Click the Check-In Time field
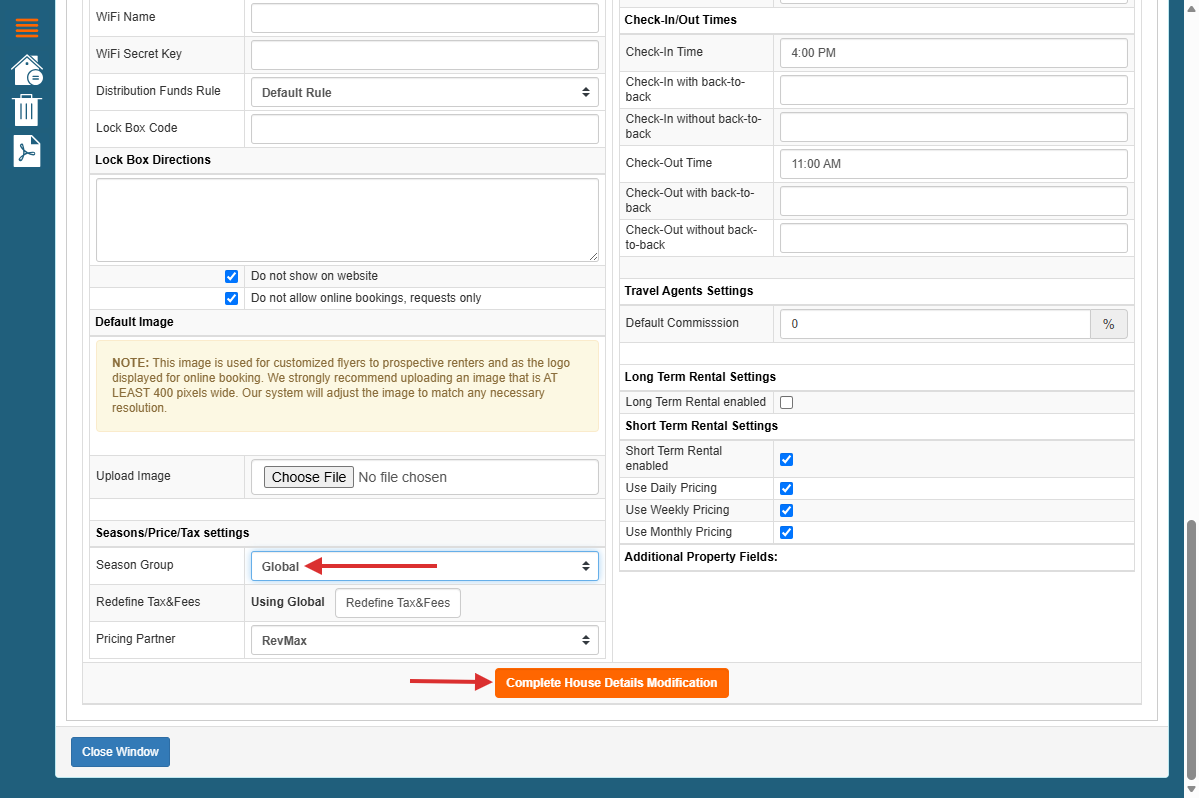1199x798 pixels. (954, 53)
